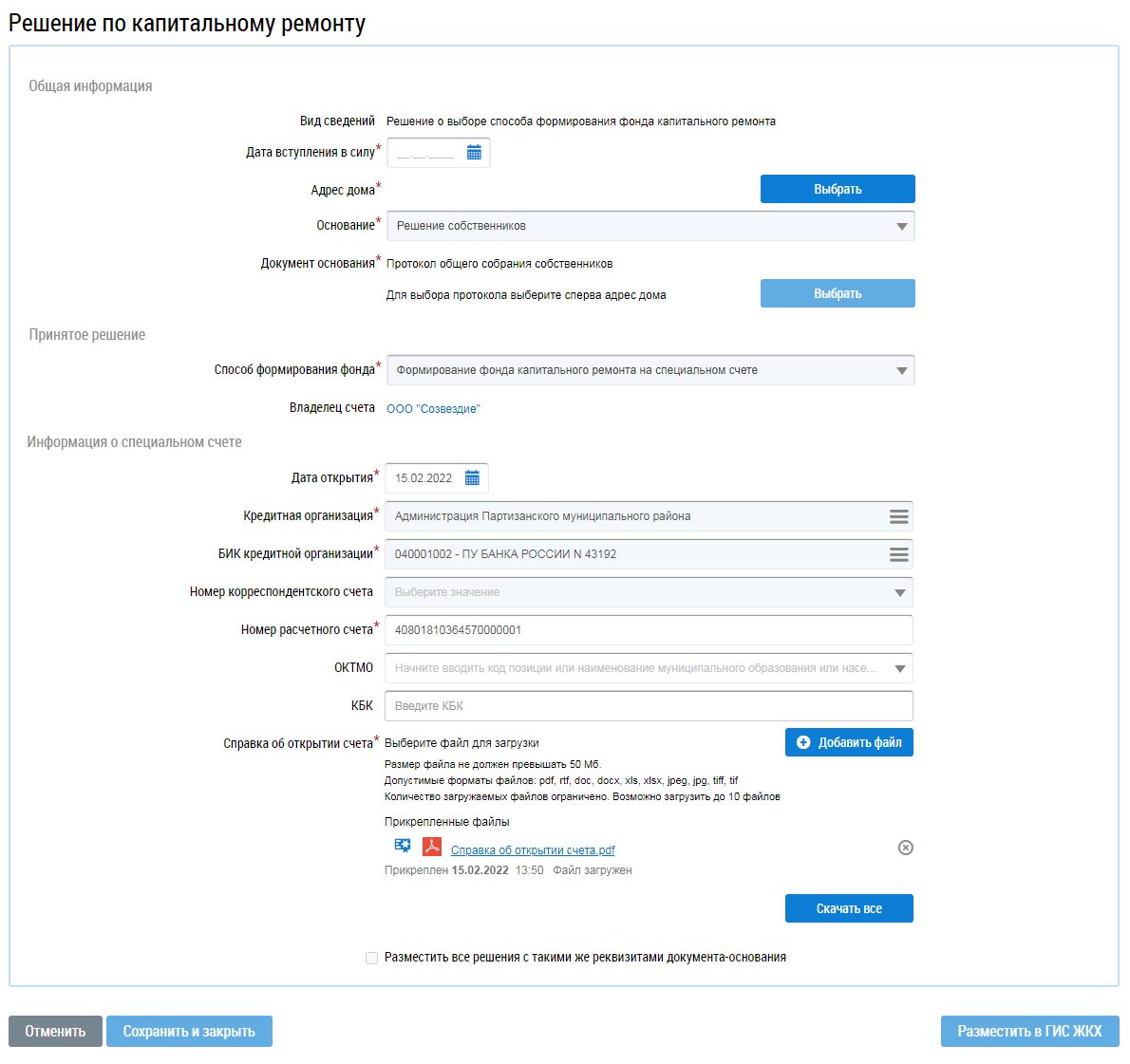The height and width of the screenshot is (1064, 1130).
Task: Check Разместить все решения с такими же реквизитами
Action: (372, 958)
